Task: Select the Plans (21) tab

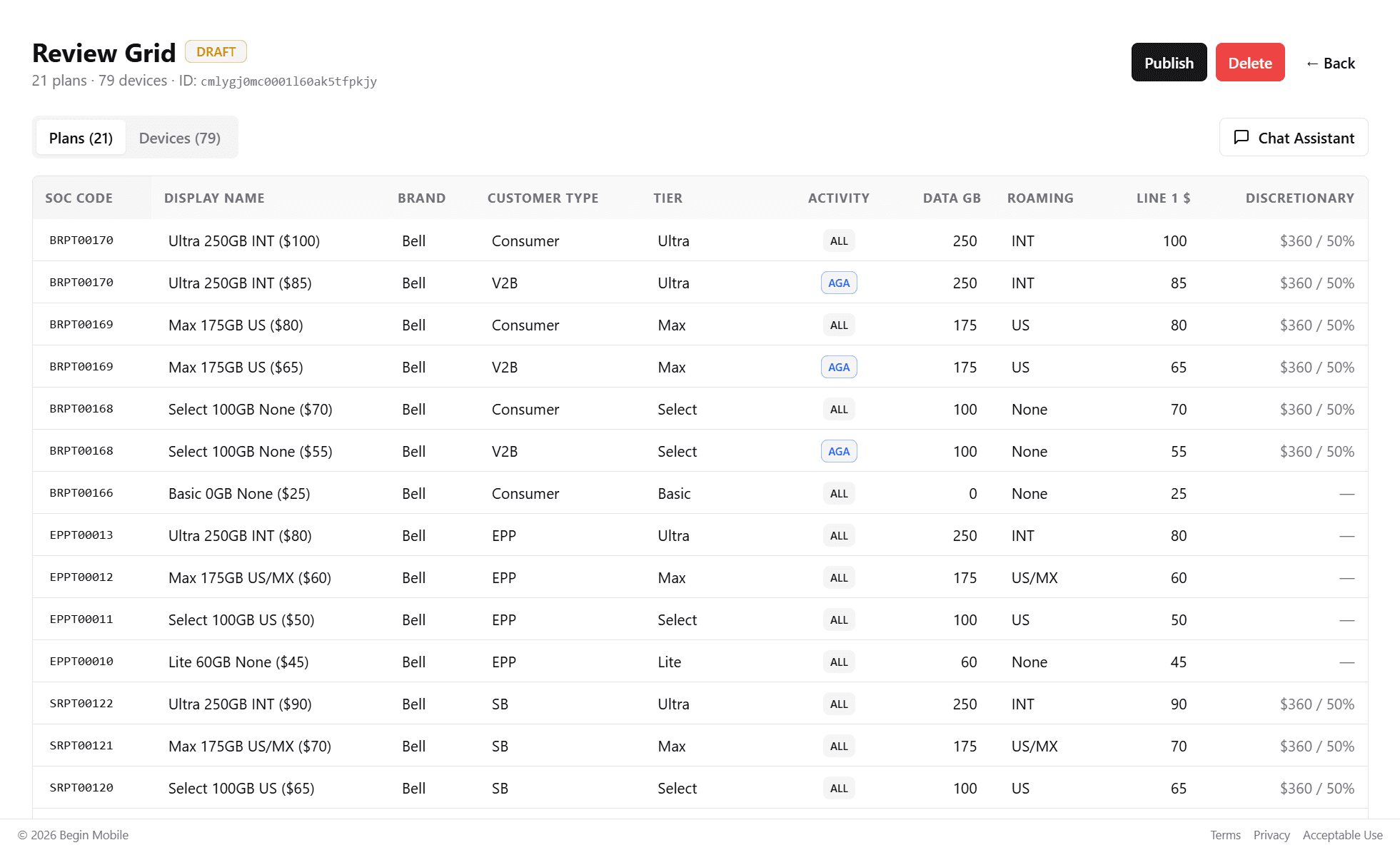Action: (x=80, y=138)
